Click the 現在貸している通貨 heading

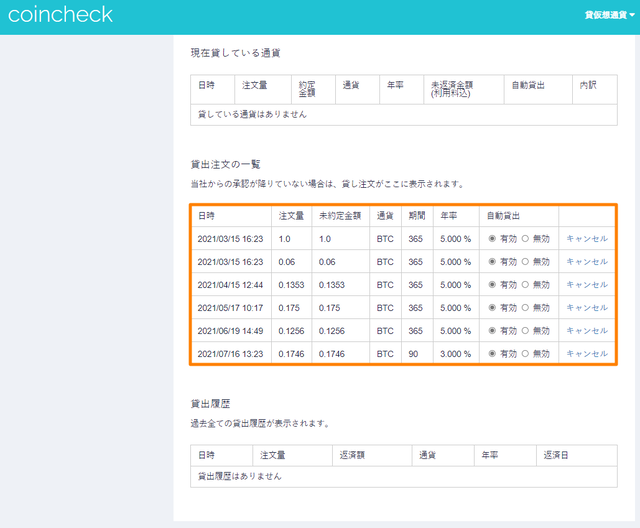coord(235,53)
